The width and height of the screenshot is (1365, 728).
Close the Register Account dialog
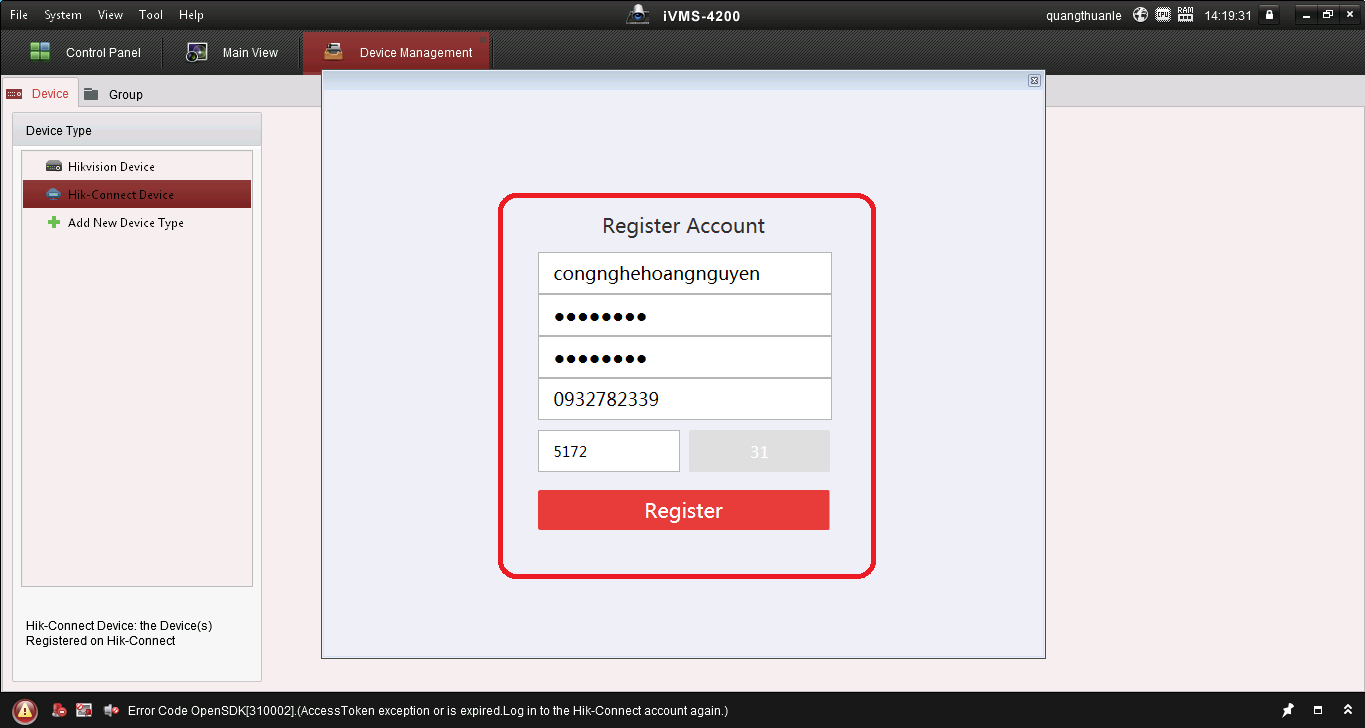coord(1034,81)
